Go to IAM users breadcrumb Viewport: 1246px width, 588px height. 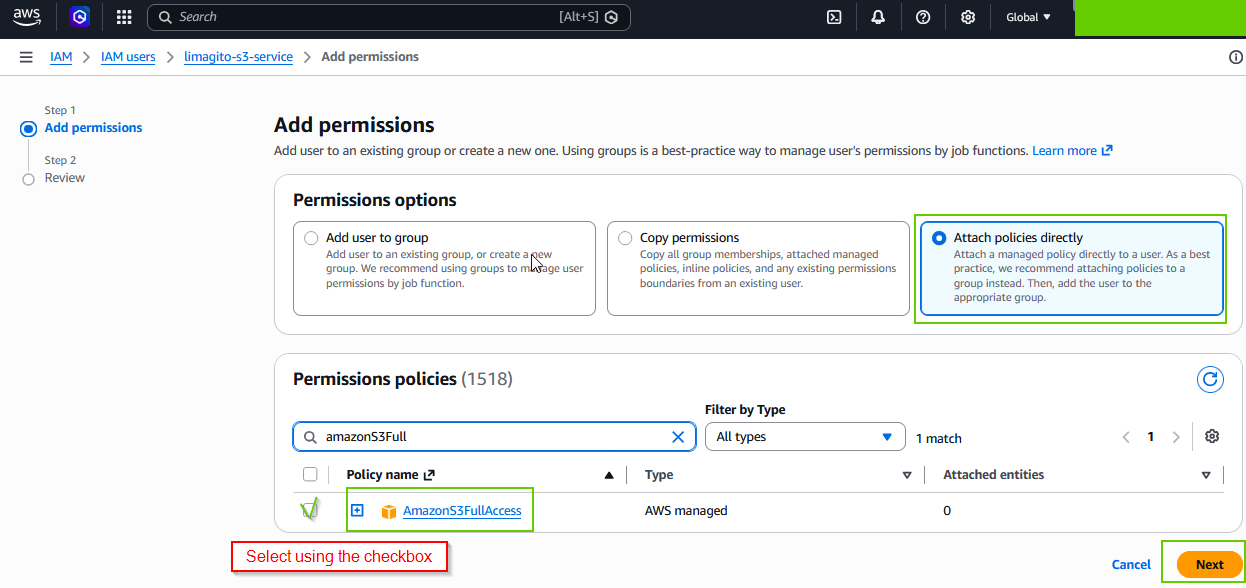click(x=128, y=57)
